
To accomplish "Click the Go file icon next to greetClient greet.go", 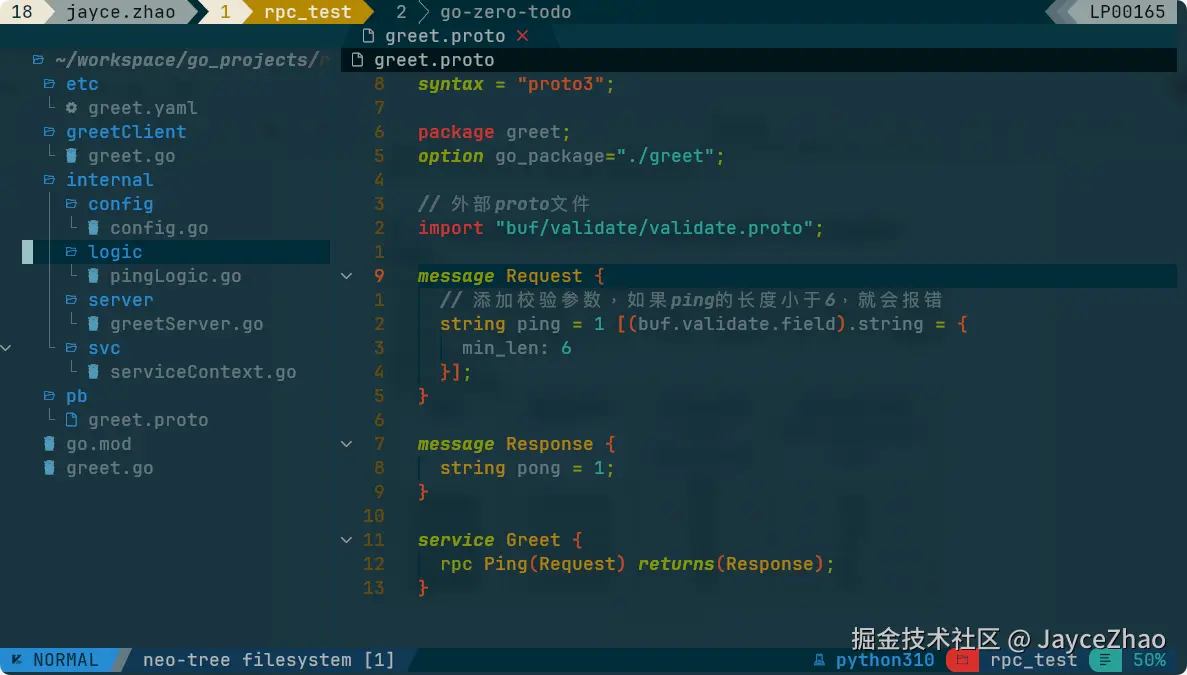I will (71, 156).
